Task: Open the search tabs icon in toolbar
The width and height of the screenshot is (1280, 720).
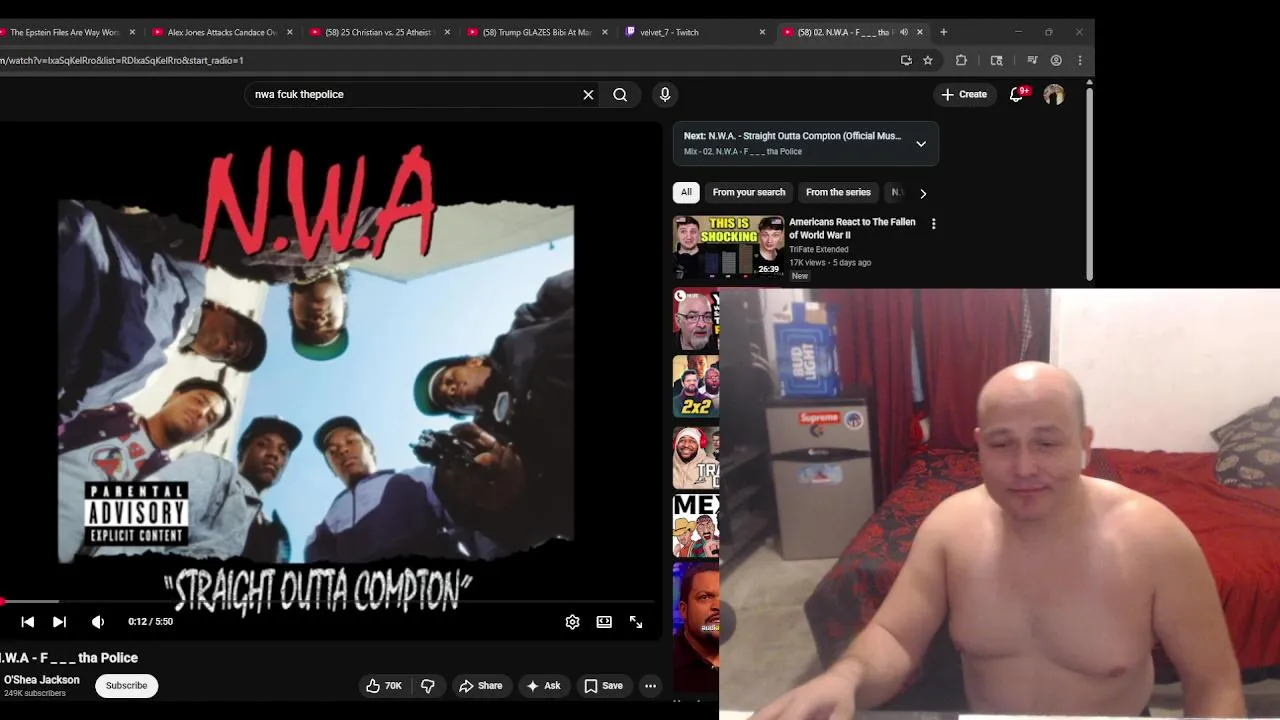Action: [997, 60]
